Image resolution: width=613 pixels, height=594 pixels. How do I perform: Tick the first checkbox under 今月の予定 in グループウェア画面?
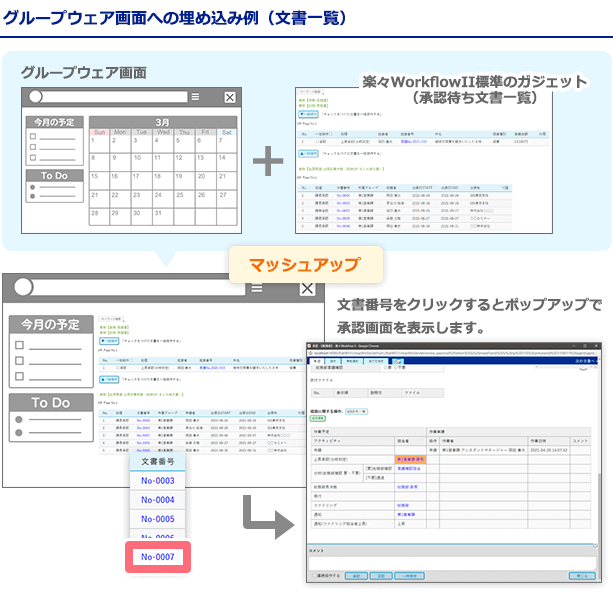pos(33,136)
